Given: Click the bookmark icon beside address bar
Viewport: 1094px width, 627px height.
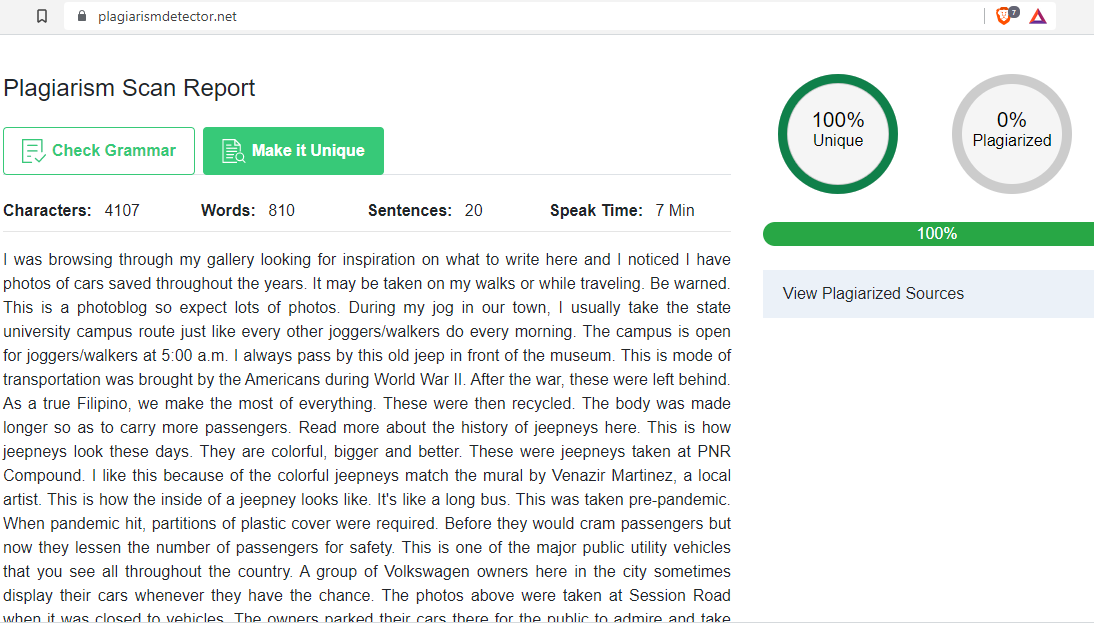Looking at the screenshot, I should (x=42, y=16).
